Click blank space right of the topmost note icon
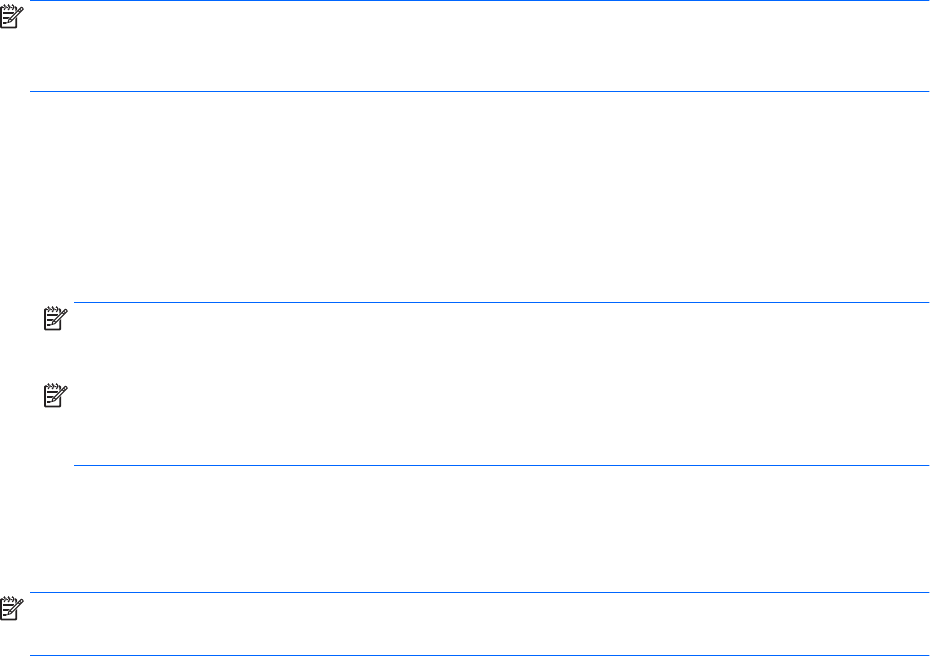This screenshot has width=930, height=656. point(400,40)
